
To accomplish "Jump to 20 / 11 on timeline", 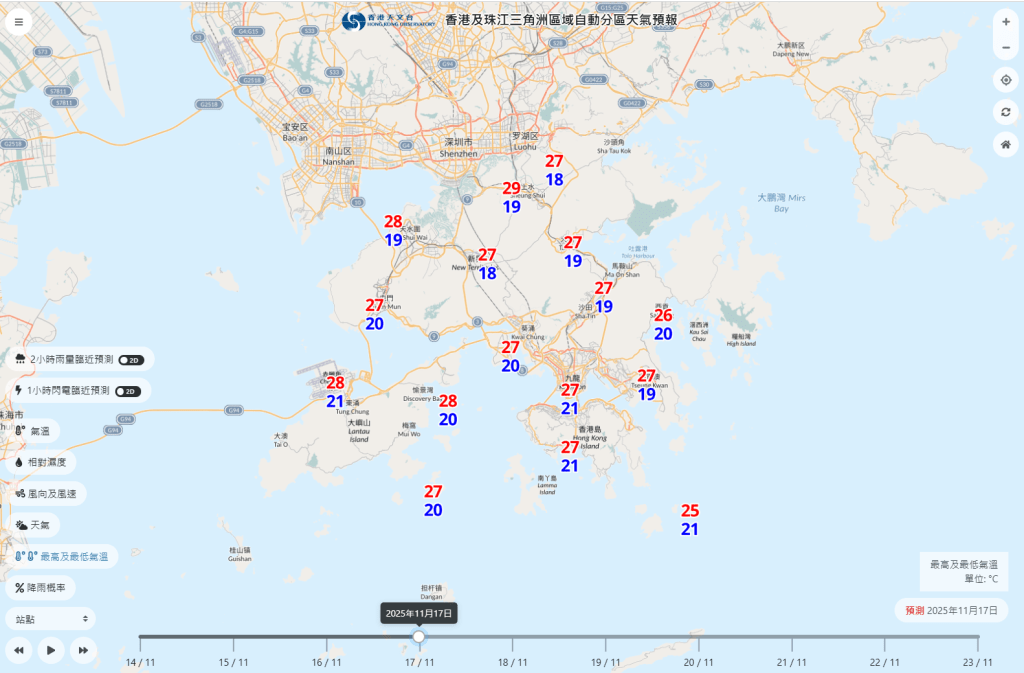I will click(698, 661).
